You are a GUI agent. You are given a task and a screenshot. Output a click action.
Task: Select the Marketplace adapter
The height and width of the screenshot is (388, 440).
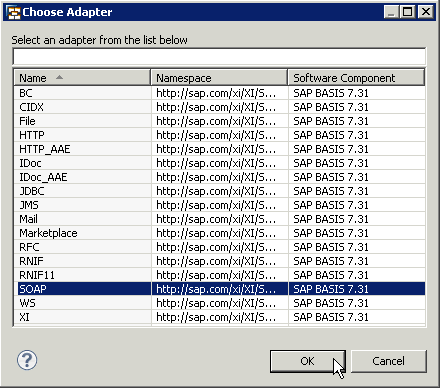[219, 233]
